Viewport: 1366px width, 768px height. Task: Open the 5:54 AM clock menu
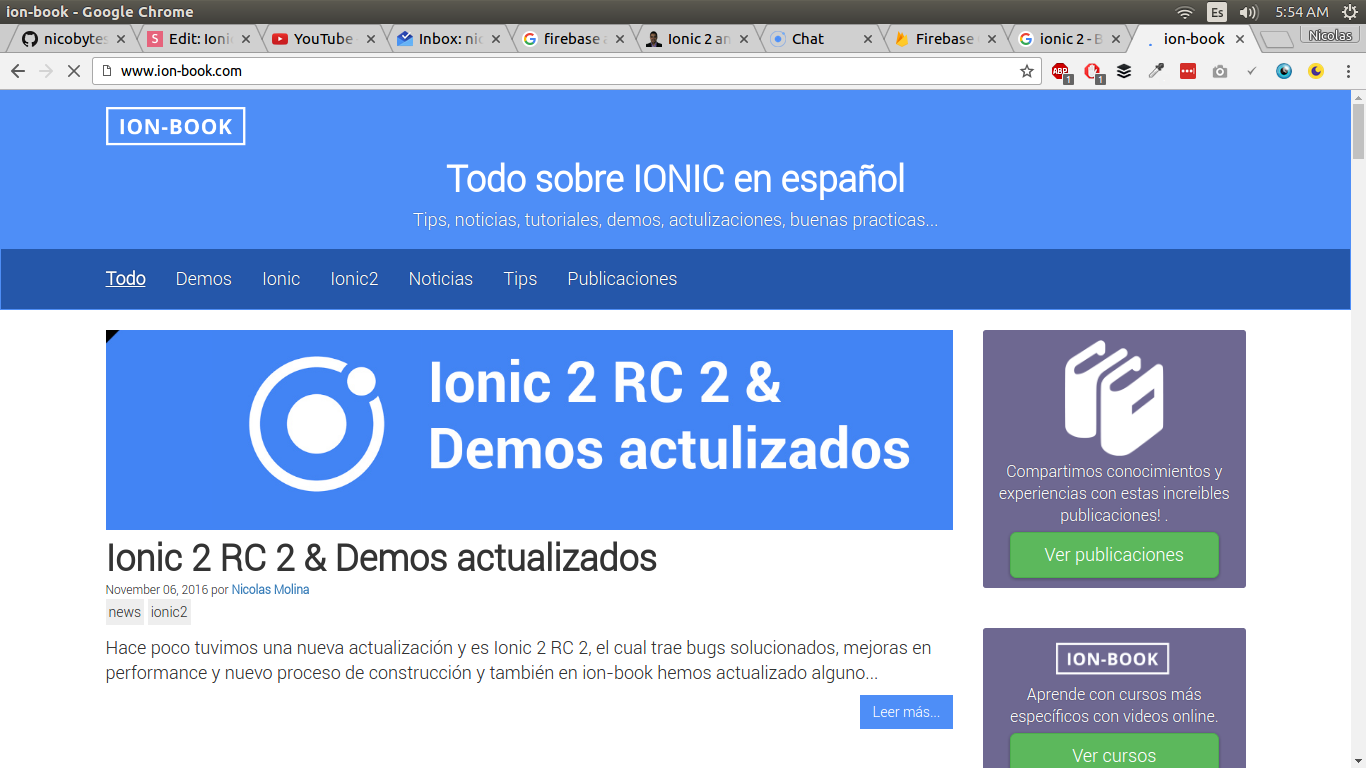click(x=1302, y=12)
